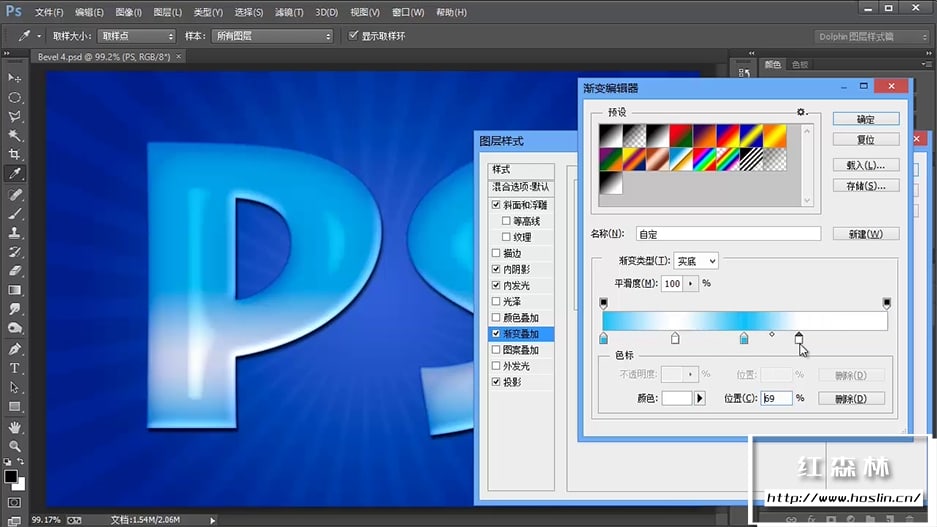The height and width of the screenshot is (527, 937).
Task: Select the History Brush tool
Action: point(14,252)
